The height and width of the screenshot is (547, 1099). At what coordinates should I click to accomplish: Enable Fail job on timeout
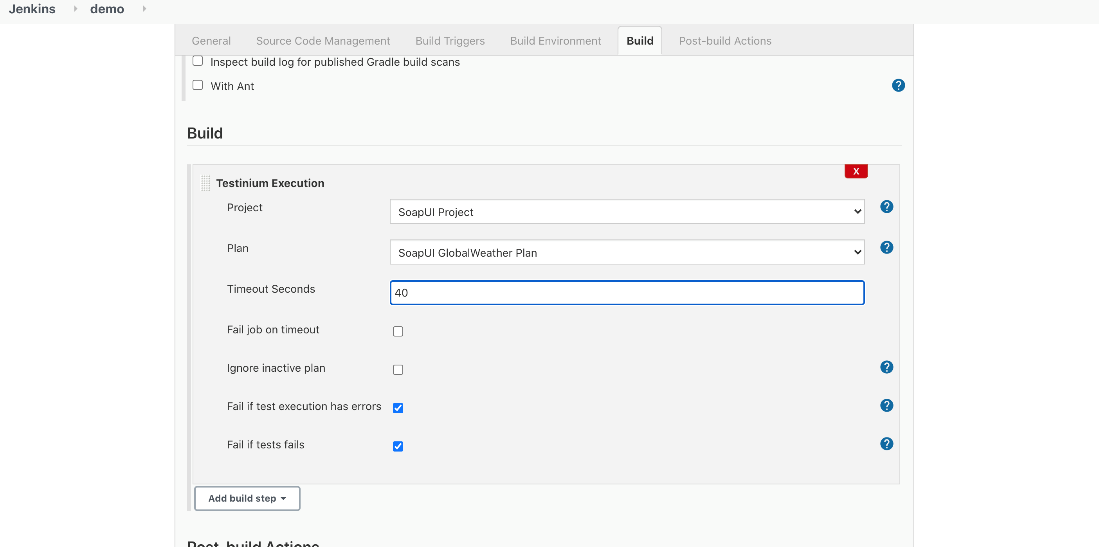tap(398, 332)
